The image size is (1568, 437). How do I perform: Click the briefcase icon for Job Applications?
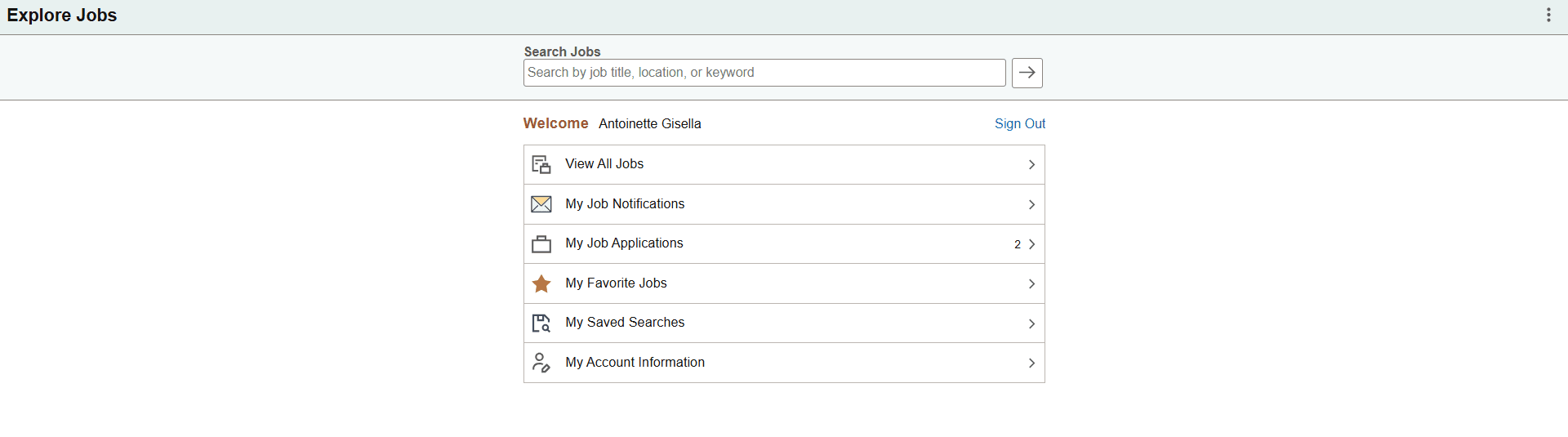541,244
